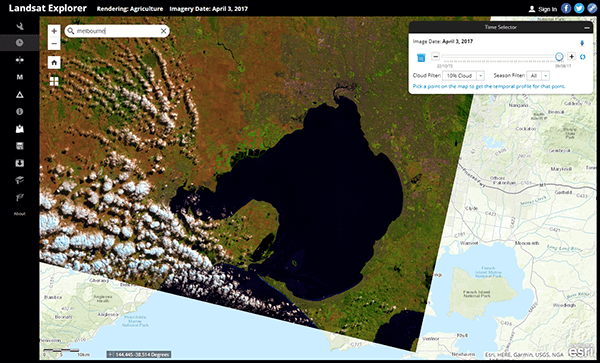The height and width of the screenshot is (363, 600).
Task: Share via the Twitter icon
Action: click(579, 8)
